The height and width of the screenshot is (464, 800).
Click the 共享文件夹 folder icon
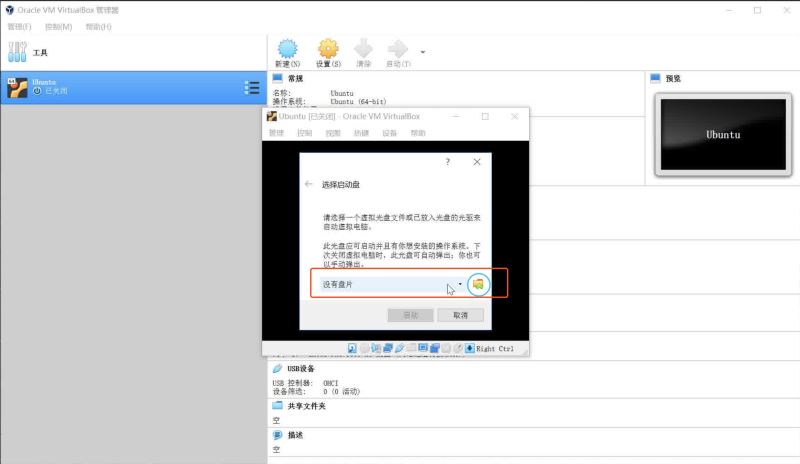click(278, 406)
